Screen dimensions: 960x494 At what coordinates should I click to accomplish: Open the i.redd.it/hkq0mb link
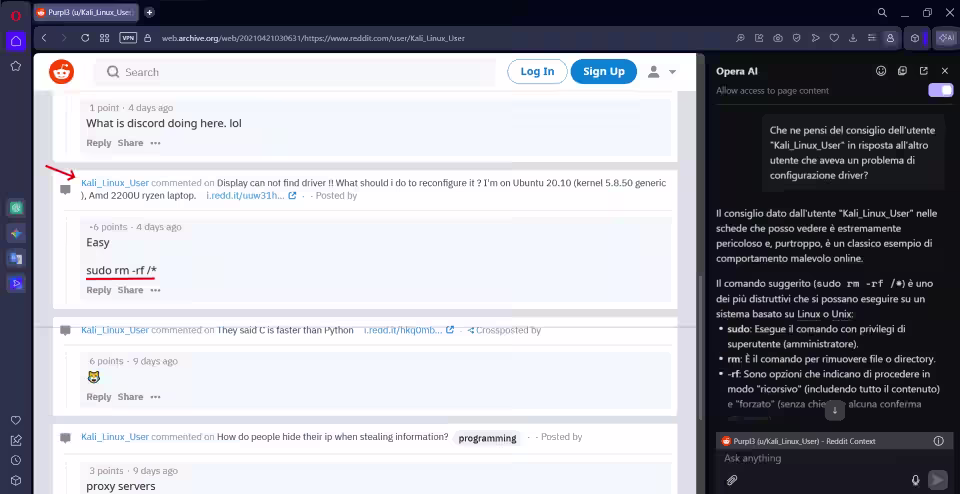pyautogui.click(x=403, y=330)
